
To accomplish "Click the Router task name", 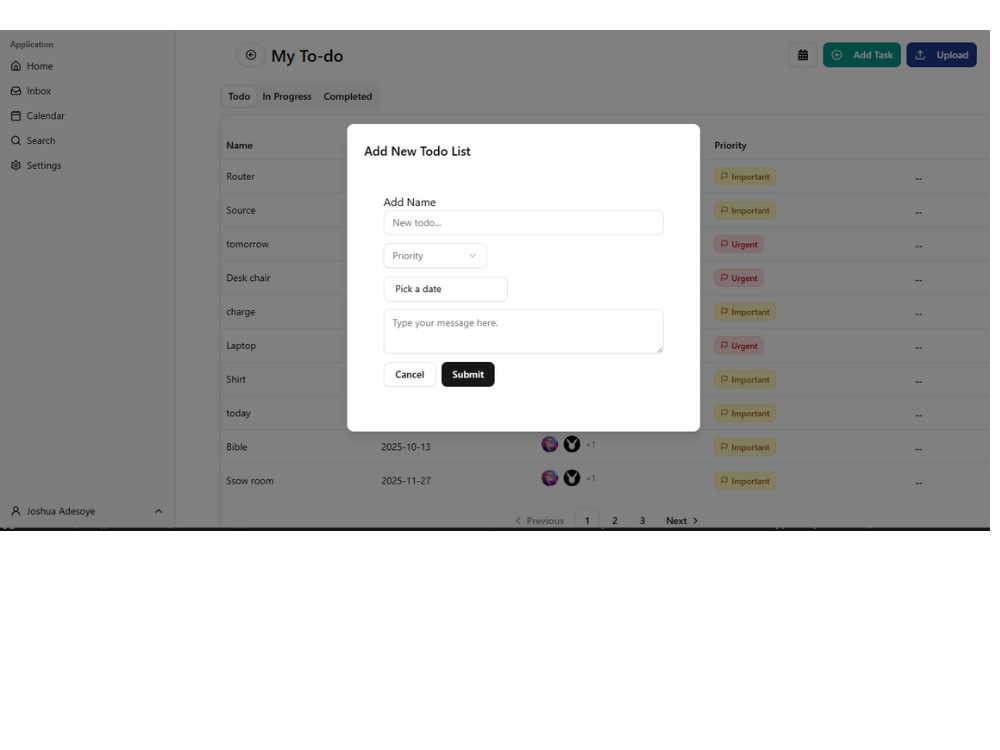I will [240, 177].
